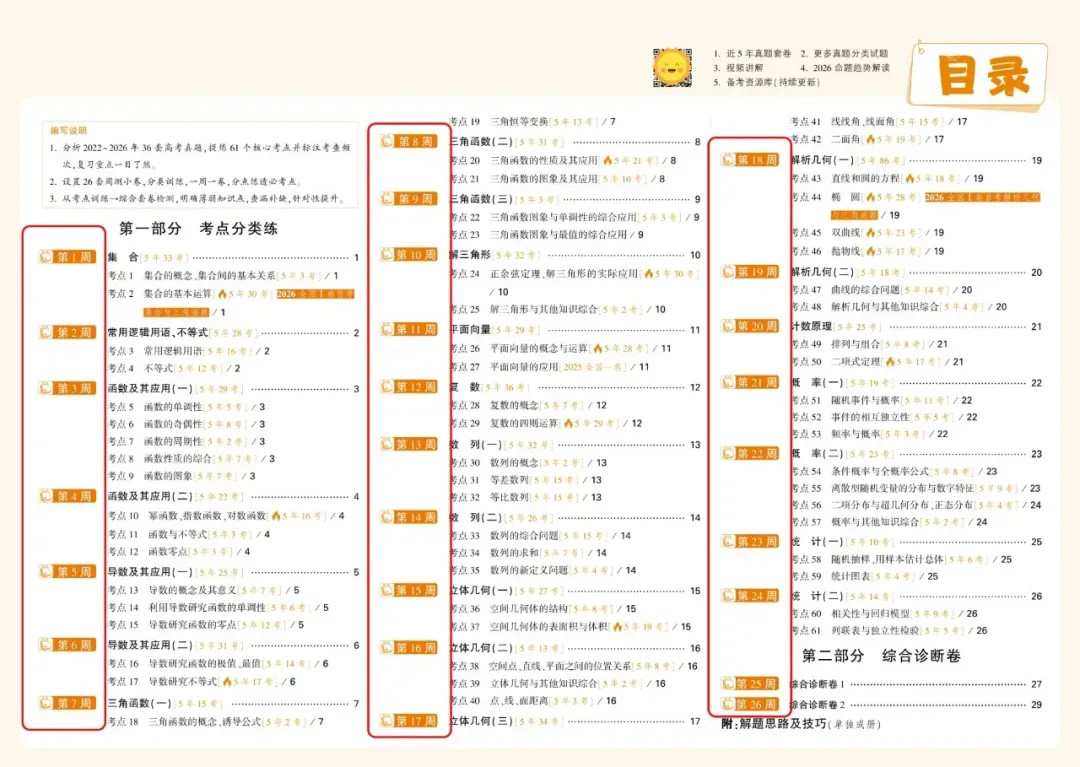Select the 第4周 week badge
This screenshot has height=767, width=1080.
coord(66,496)
